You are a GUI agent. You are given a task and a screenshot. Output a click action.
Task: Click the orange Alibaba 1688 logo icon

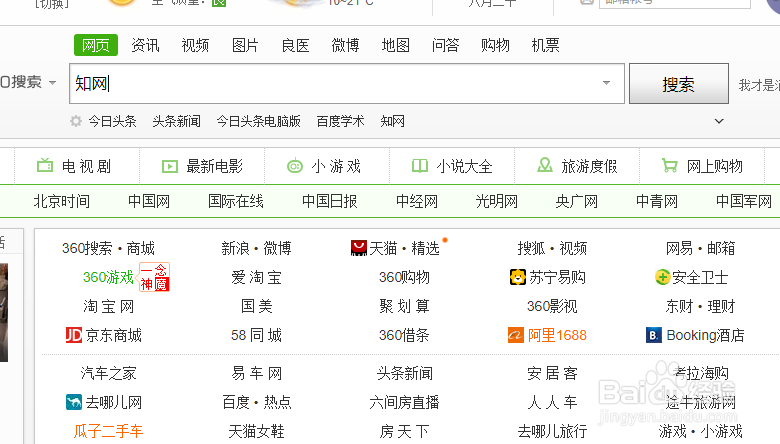(x=516, y=335)
